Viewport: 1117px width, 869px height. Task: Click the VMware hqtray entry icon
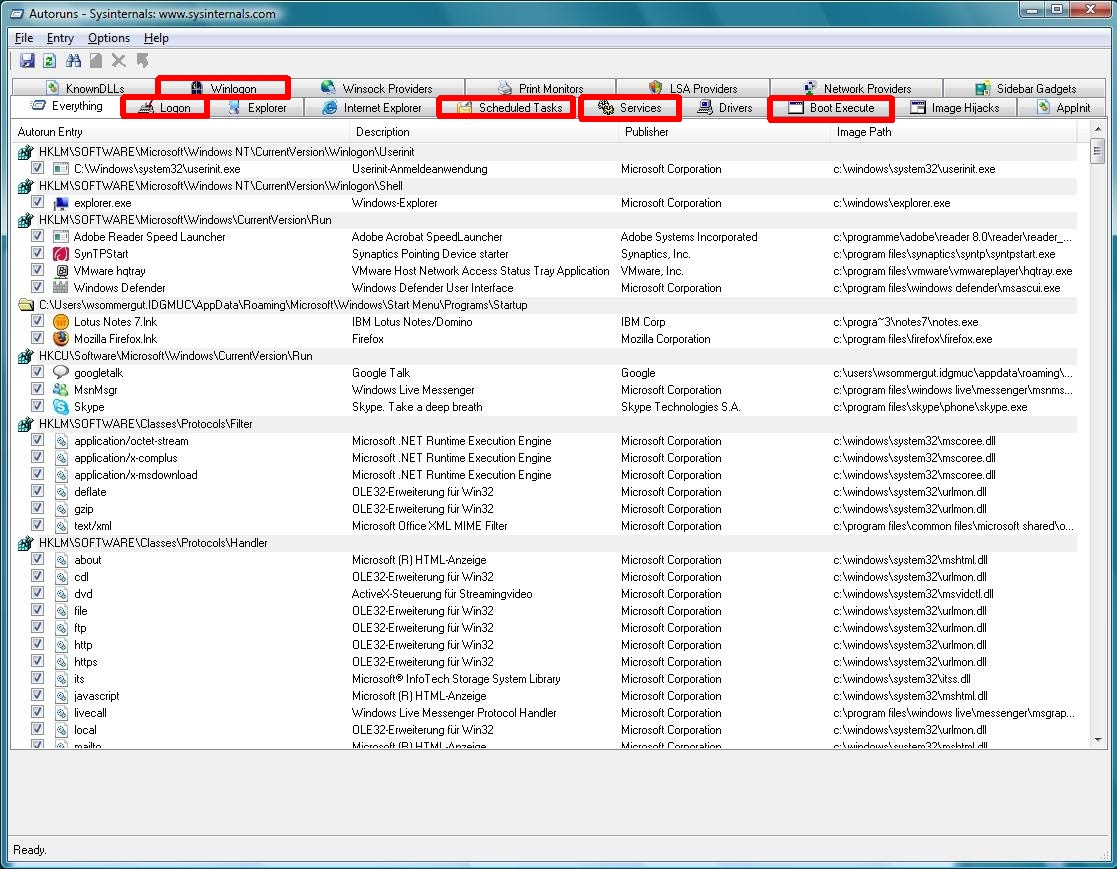coord(61,271)
